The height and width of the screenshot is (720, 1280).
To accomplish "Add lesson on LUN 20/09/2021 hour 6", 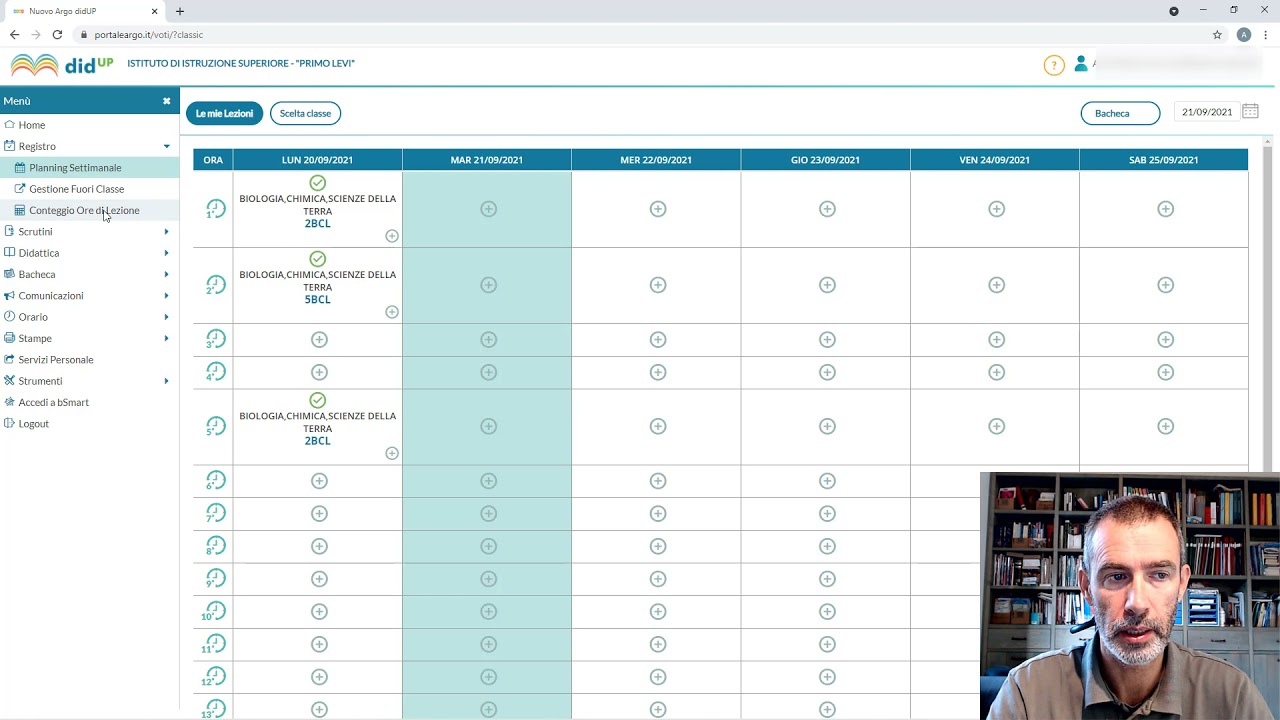I will [x=319, y=481].
